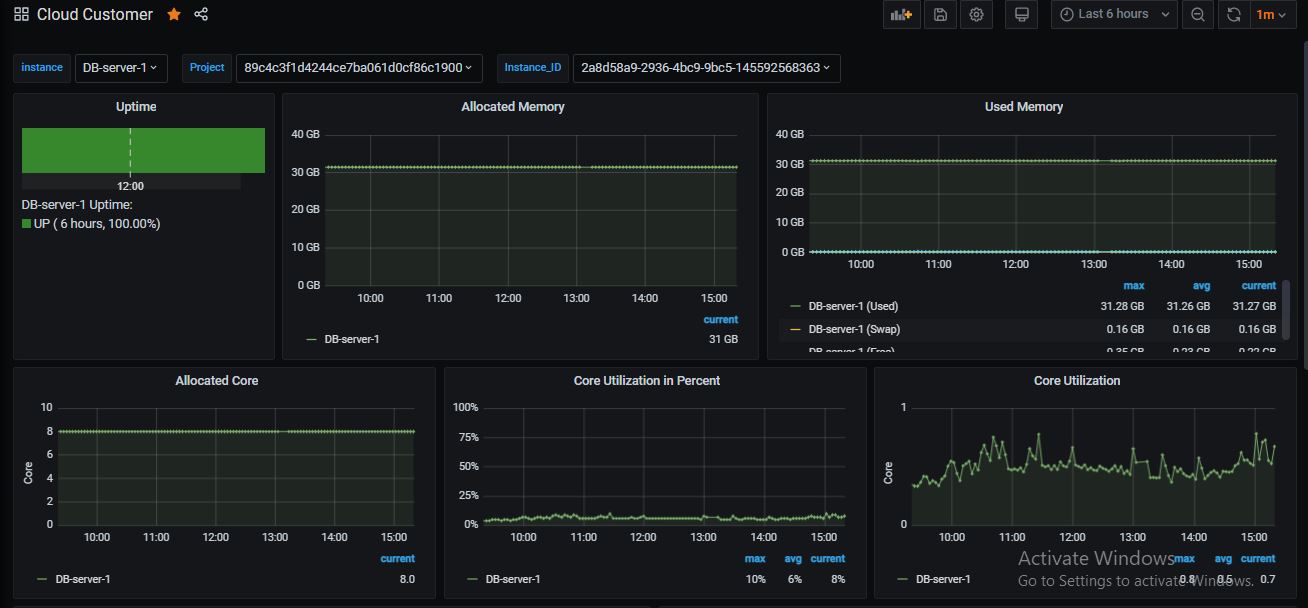This screenshot has width=1308, height=608.
Task: Click the 8.0 current core value
Action: click(406, 579)
